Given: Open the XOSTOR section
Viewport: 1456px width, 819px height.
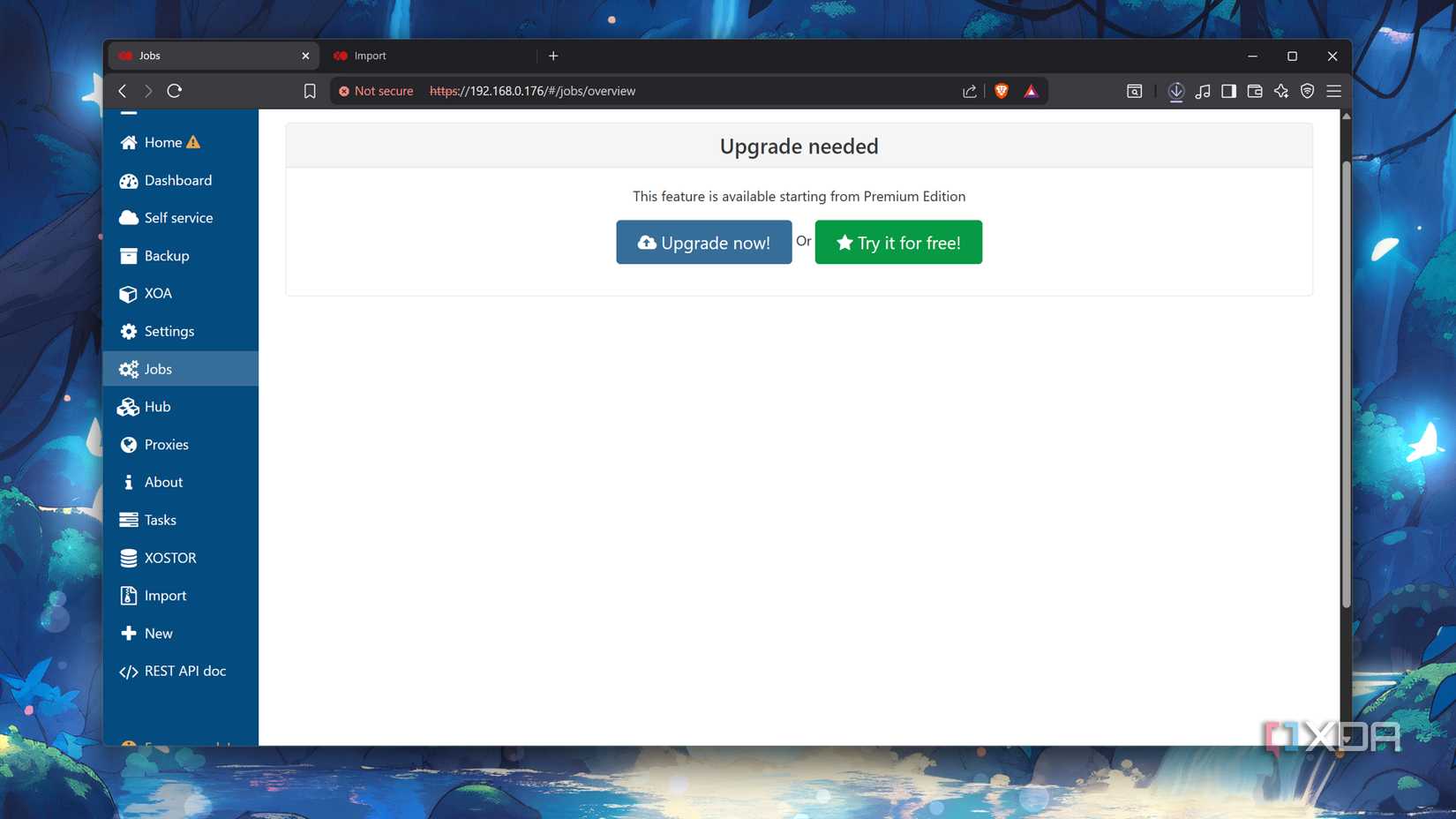Looking at the screenshot, I should tap(180, 558).
